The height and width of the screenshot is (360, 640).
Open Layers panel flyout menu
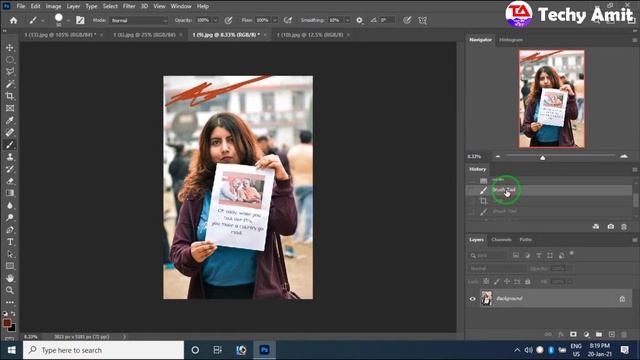[x=634, y=240]
